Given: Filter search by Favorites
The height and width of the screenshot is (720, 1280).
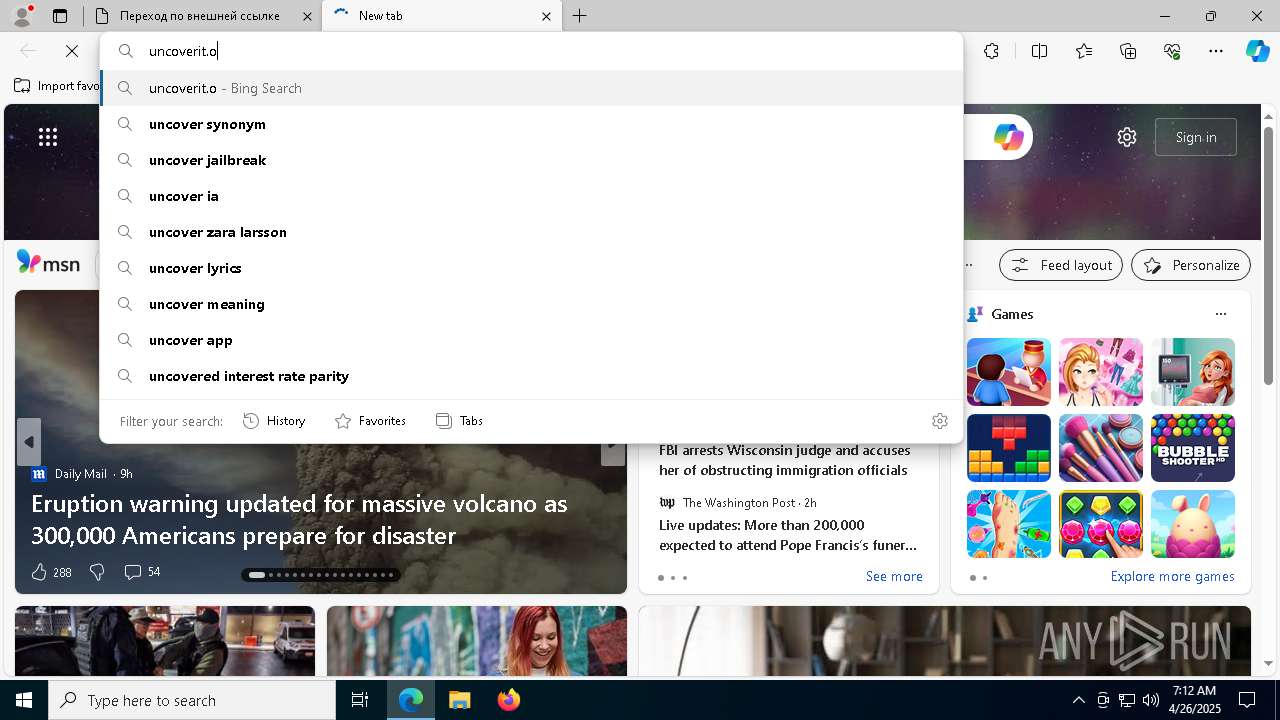Looking at the screenshot, I should (370, 421).
